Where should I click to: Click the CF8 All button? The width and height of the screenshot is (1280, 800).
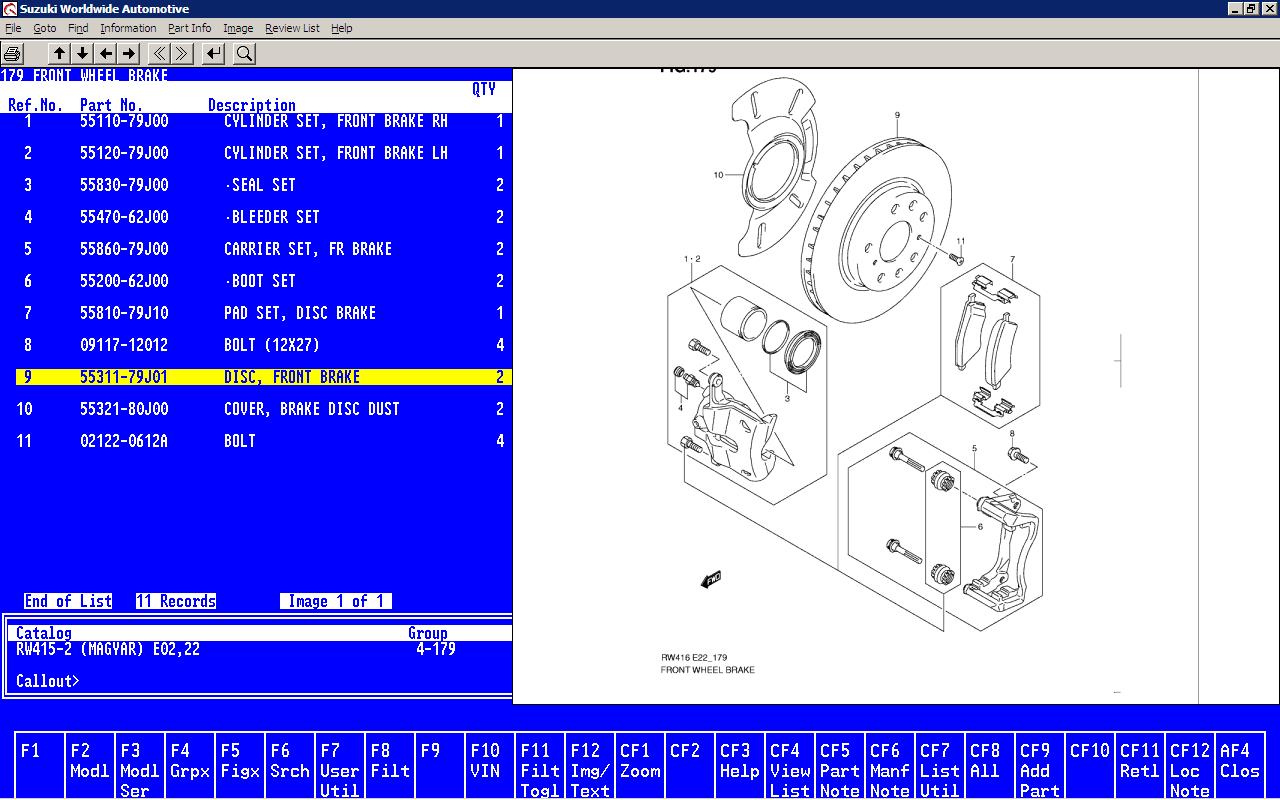click(990, 766)
